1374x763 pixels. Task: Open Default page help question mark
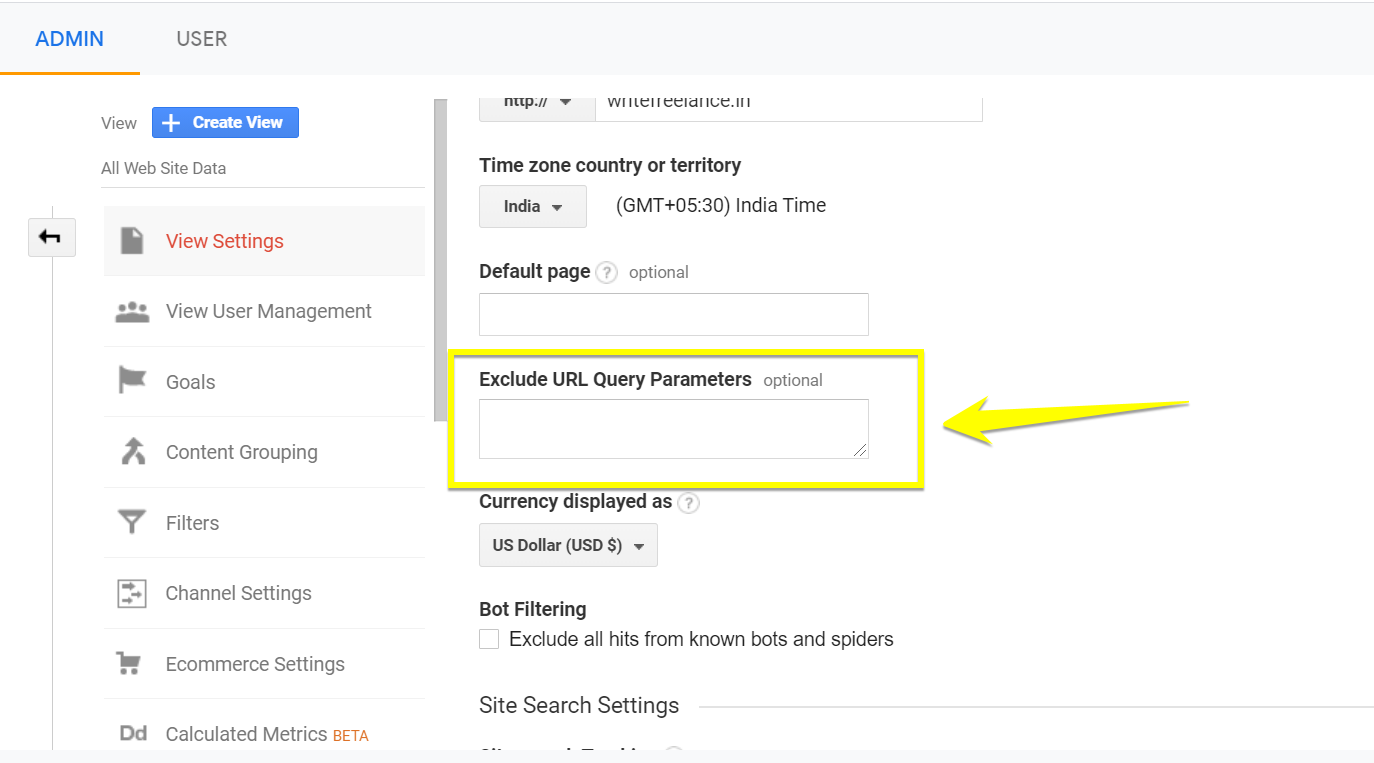(x=606, y=272)
